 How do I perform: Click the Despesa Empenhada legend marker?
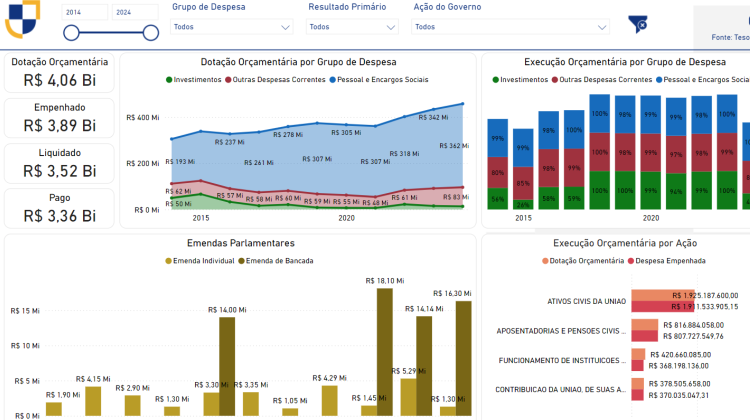coord(631,260)
